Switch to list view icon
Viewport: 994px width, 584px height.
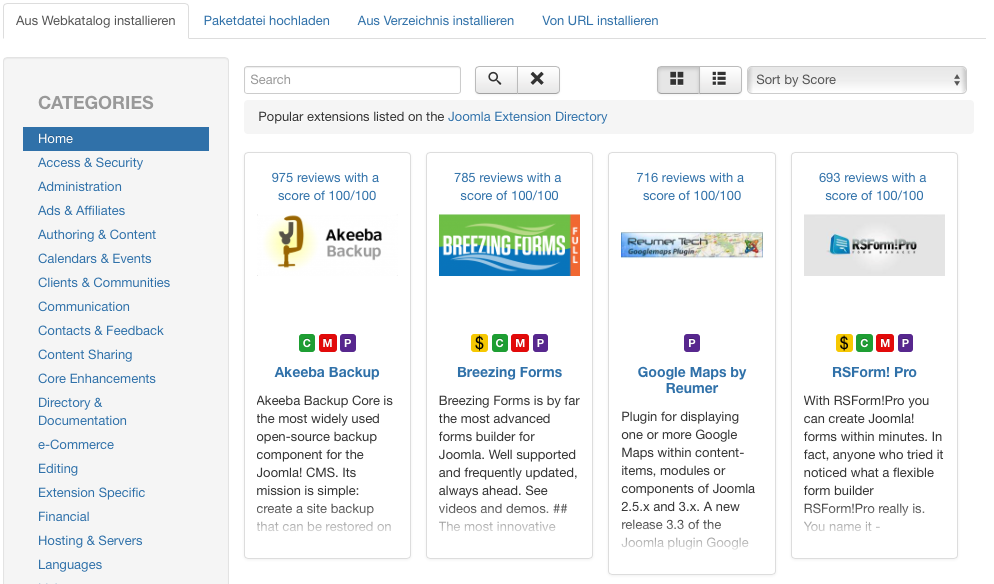[720, 79]
